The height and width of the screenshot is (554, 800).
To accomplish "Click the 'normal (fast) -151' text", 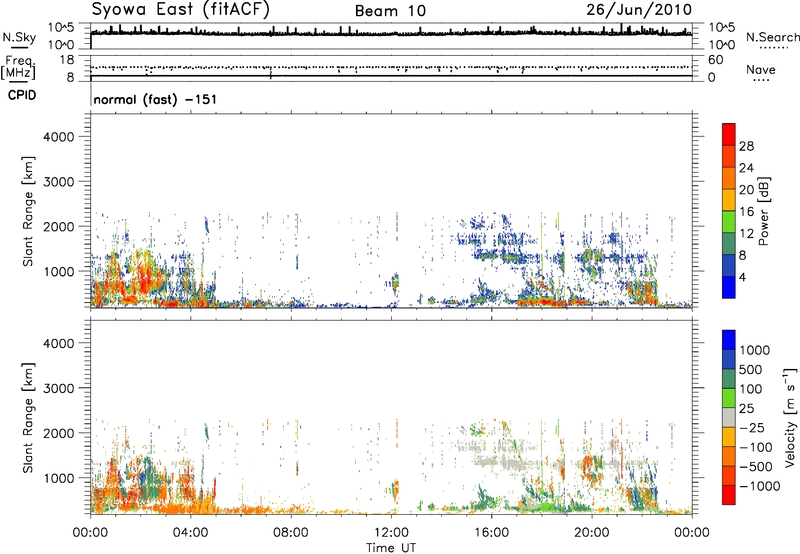I will pyautogui.click(x=155, y=99).
